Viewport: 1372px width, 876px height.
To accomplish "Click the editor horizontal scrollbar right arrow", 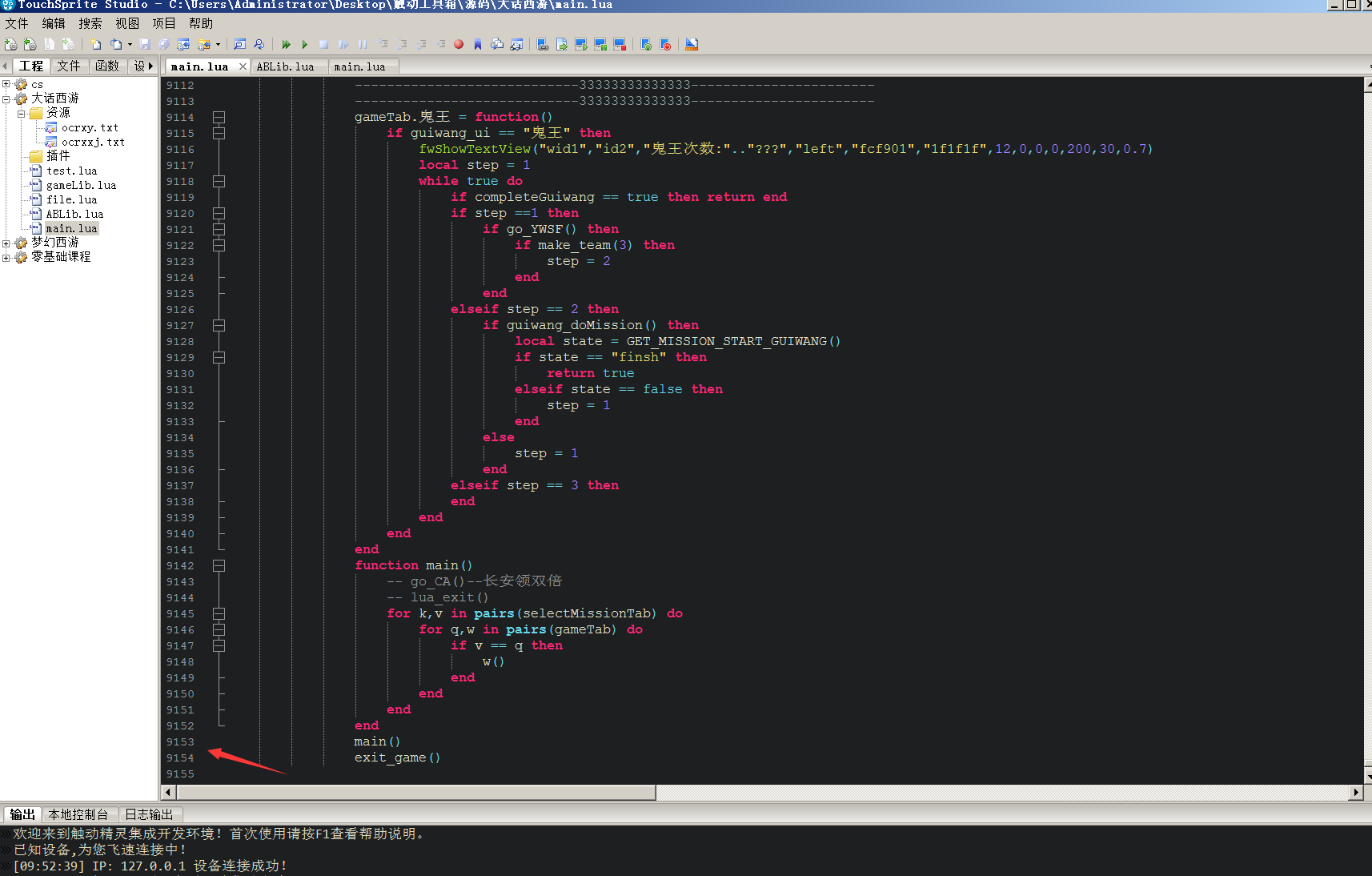I will click(1355, 792).
